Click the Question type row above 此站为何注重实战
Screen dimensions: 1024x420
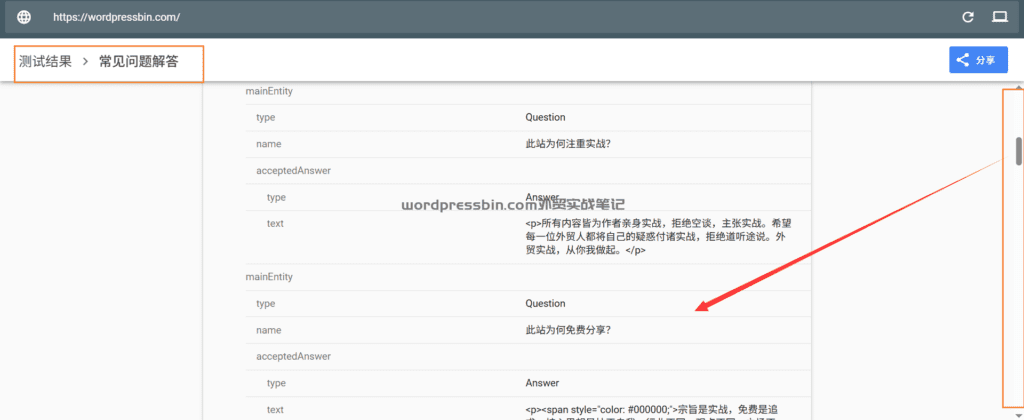(x=545, y=117)
